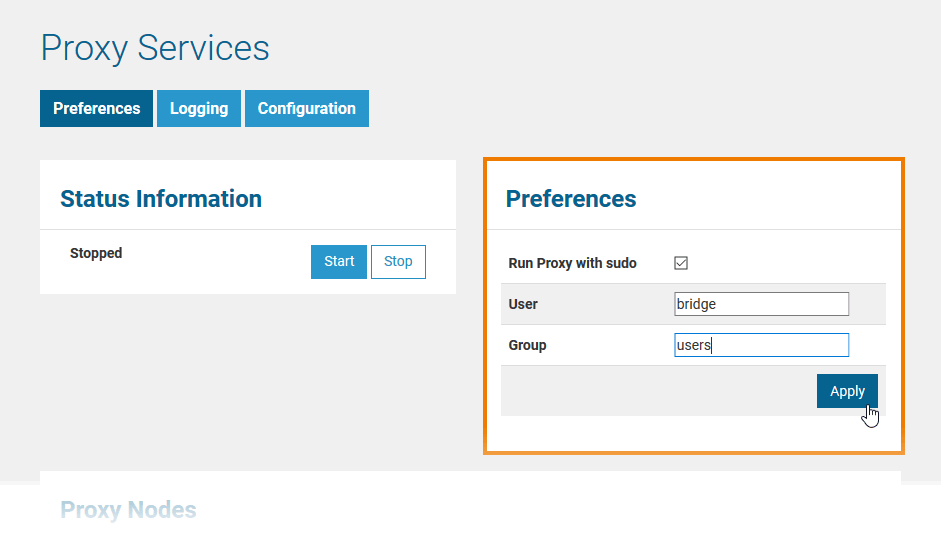Image resolution: width=941 pixels, height=536 pixels.
Task: Click into the Group text field
Action: [x=761, y=345]
